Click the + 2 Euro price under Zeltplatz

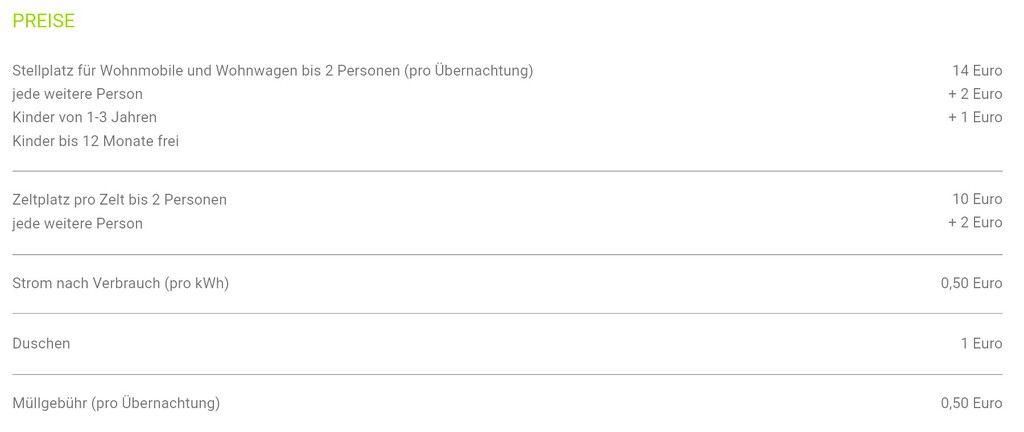tap(975, 223)
